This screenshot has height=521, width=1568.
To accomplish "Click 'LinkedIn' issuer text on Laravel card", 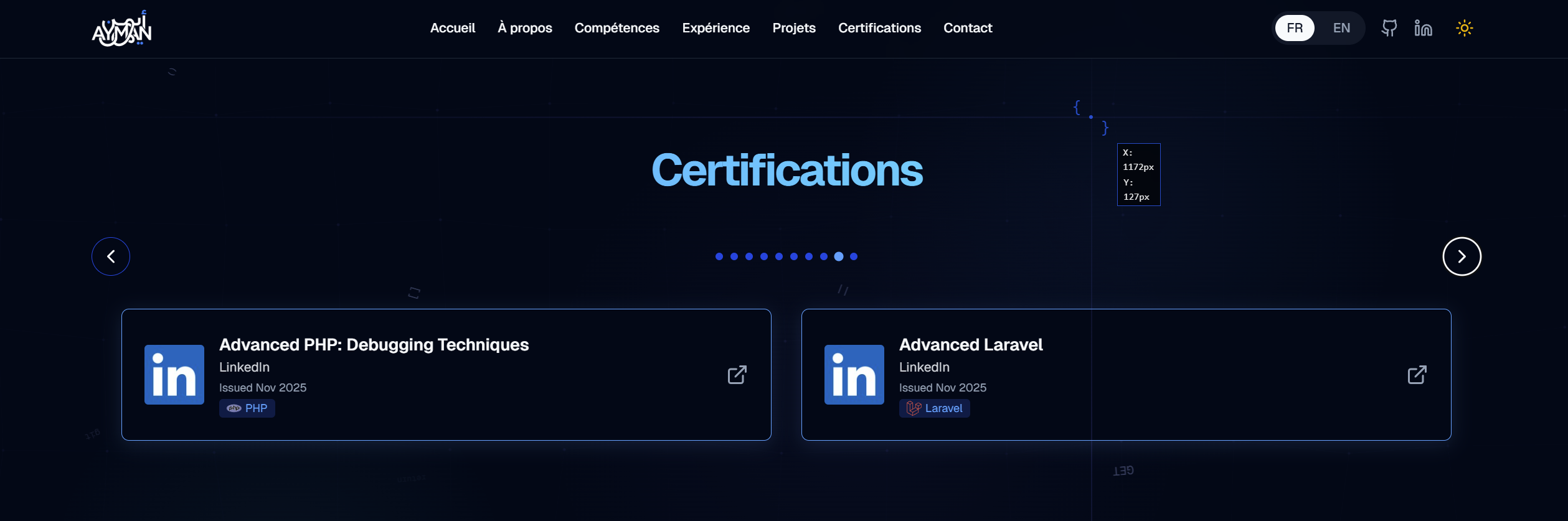I will coord(925,367).
